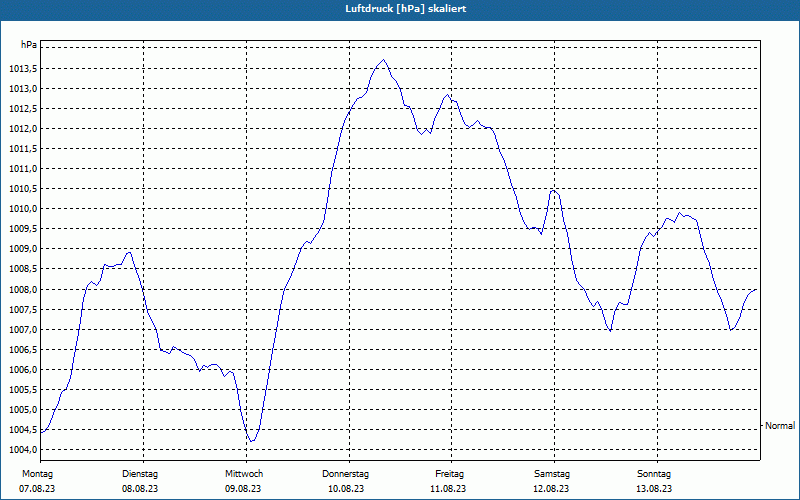The height and width of the screenshot is (500, 800).
Task: Select the 1007,0 axis value
Action: (x=23, y=330)
